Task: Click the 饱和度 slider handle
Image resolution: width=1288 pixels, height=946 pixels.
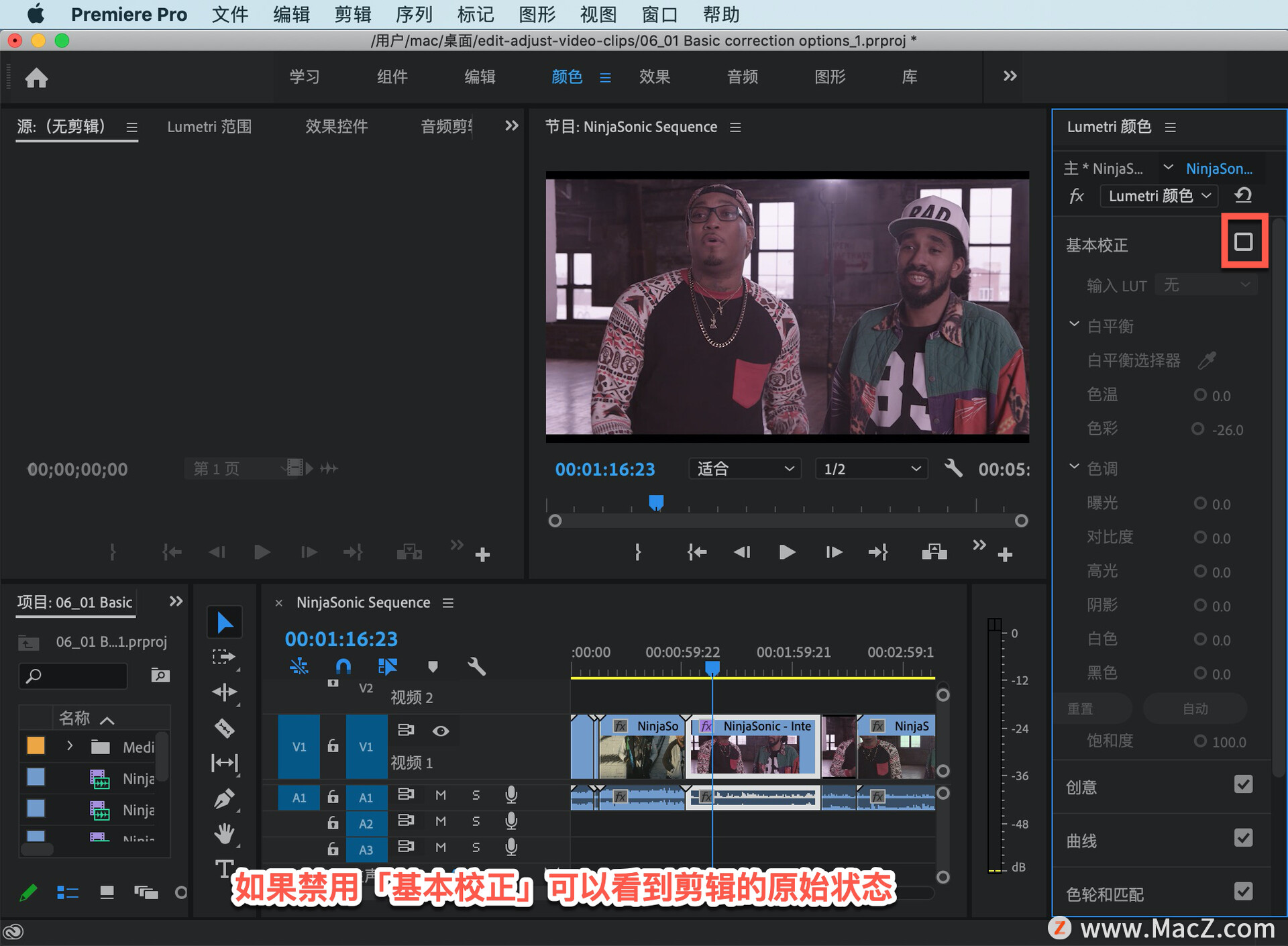Action: [x=1200, y=741]
